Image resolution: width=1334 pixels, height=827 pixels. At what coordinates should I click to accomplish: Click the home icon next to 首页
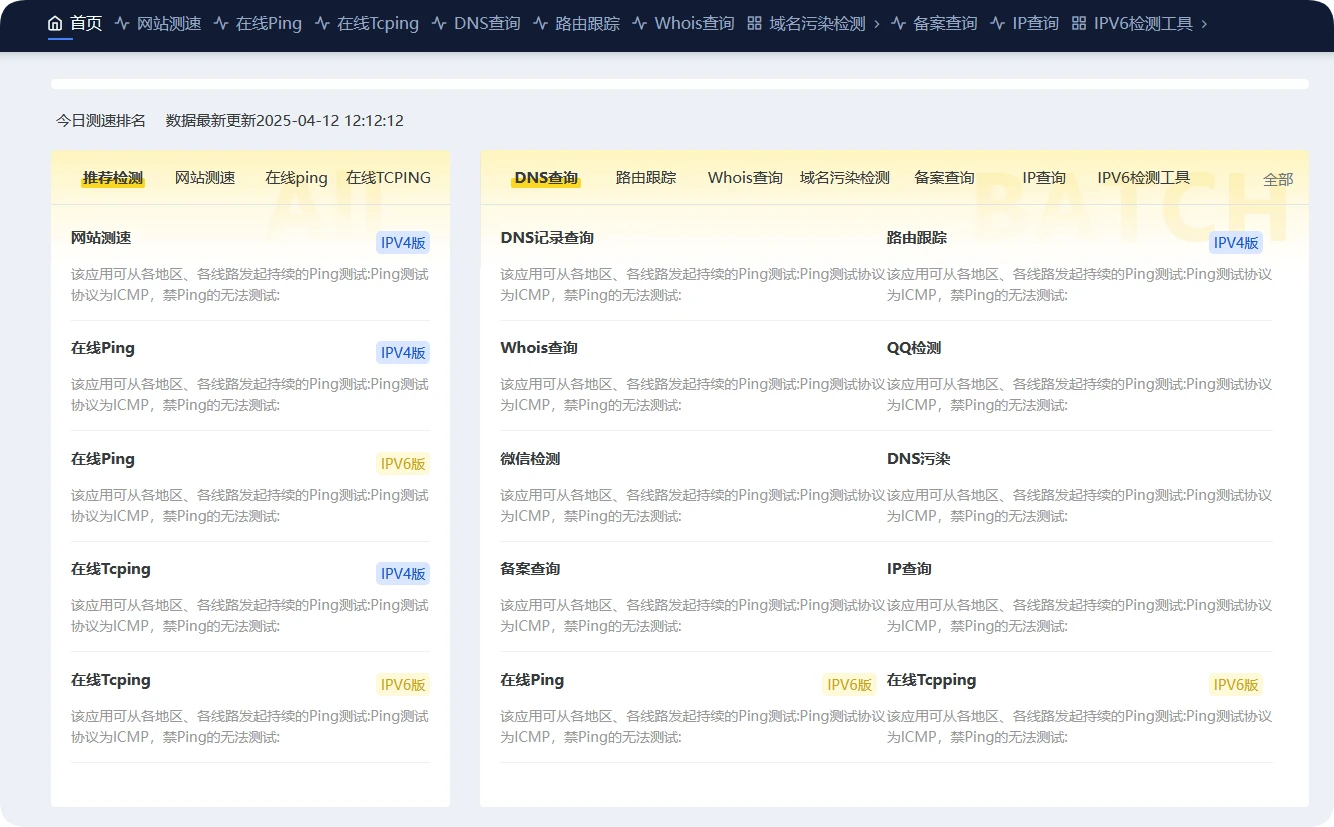click(55, 23)
